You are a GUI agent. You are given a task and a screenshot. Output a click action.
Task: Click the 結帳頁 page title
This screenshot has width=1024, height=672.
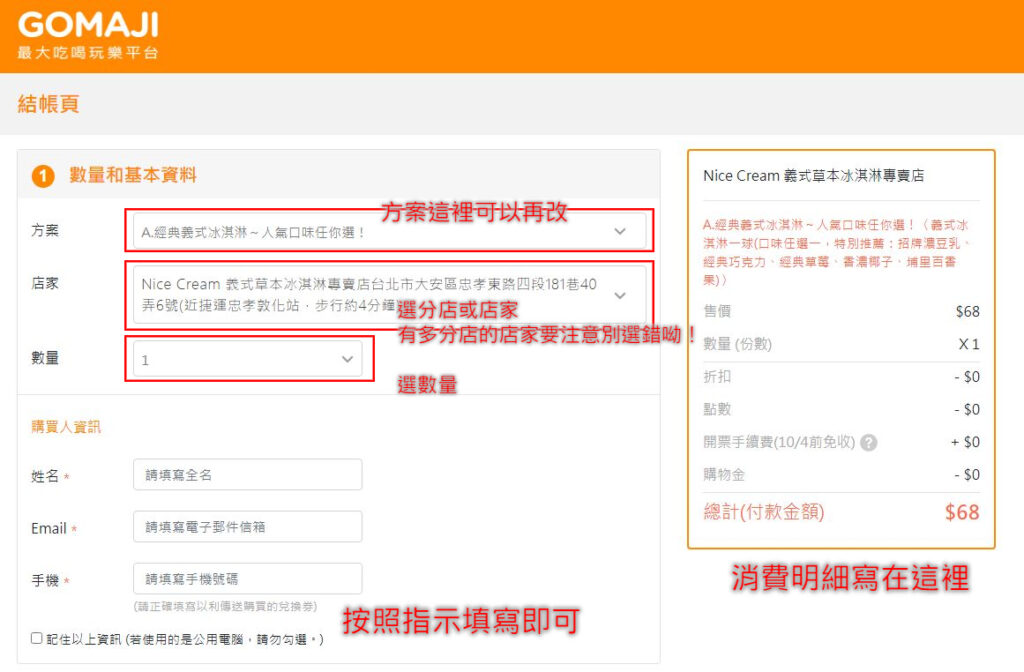click(x=48, y=104)
